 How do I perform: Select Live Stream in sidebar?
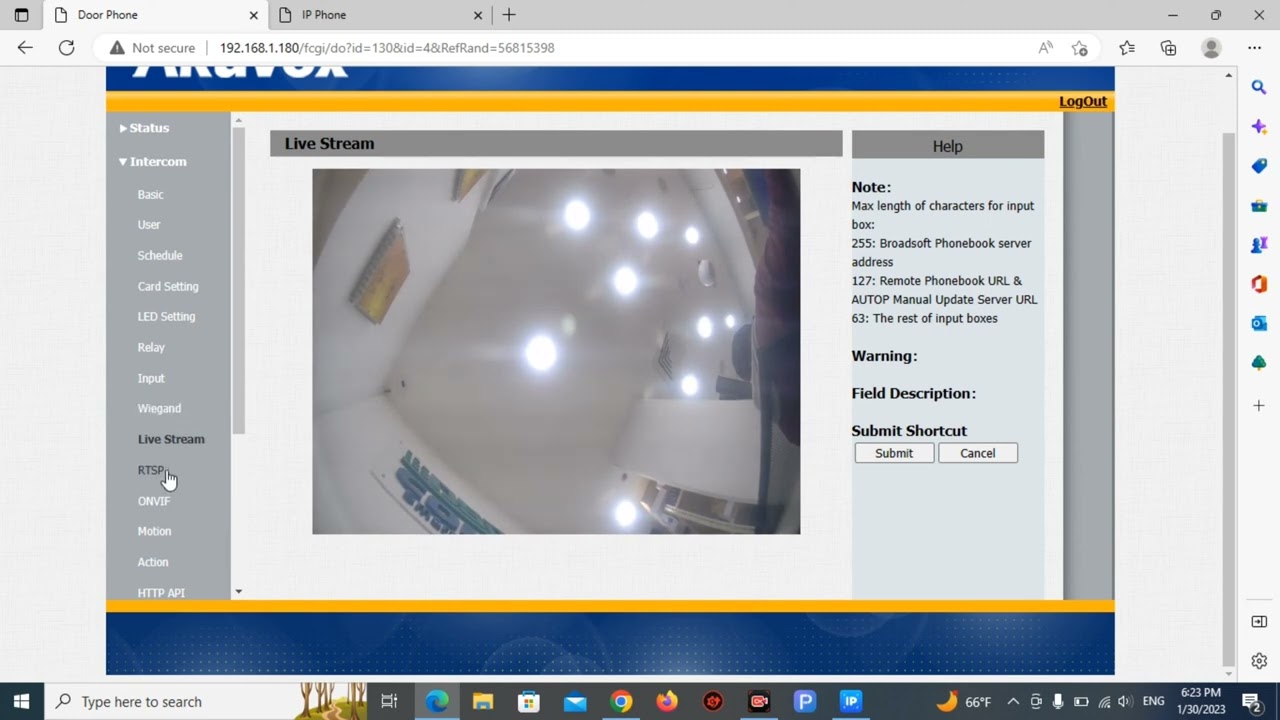pos(171,440)
